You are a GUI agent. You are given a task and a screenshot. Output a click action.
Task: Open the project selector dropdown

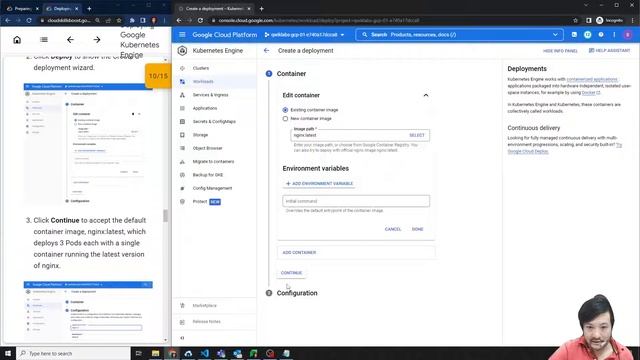point(304,35)
